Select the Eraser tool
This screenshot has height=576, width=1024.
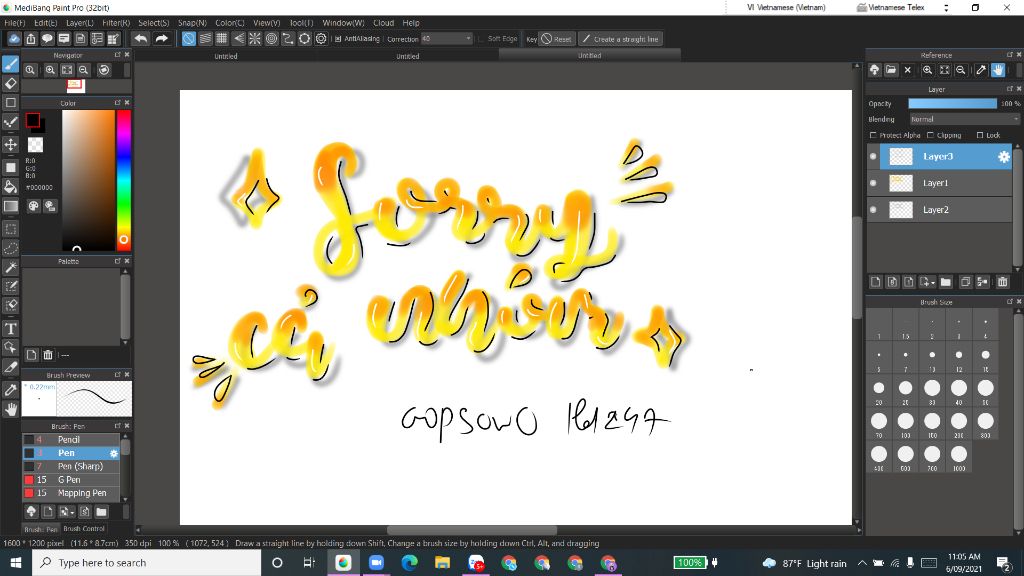[10, 83]
